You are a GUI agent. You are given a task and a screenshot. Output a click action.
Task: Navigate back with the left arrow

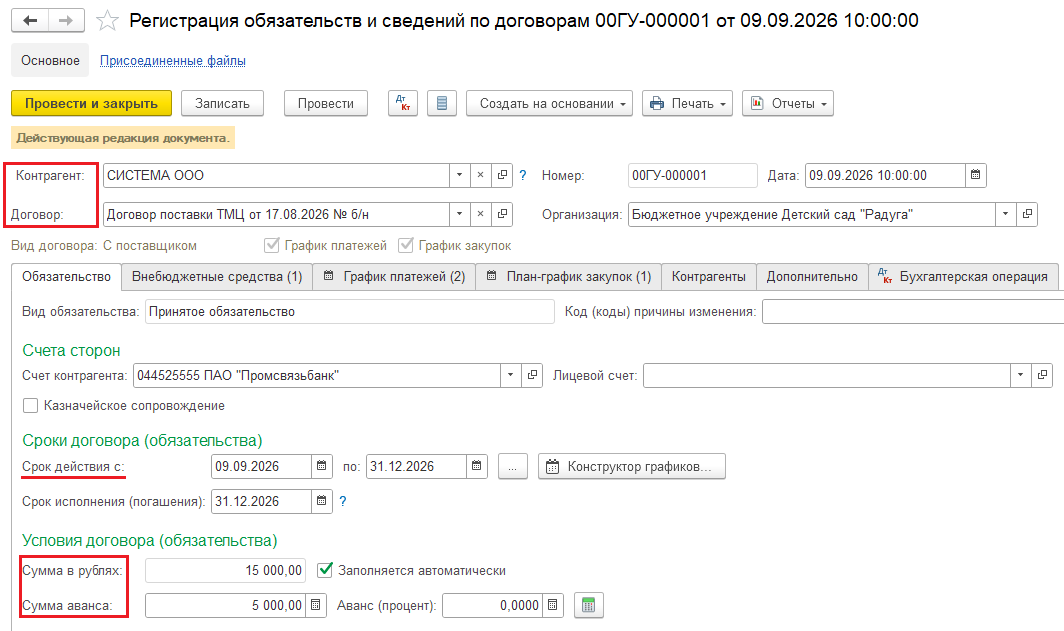point(30,20)
